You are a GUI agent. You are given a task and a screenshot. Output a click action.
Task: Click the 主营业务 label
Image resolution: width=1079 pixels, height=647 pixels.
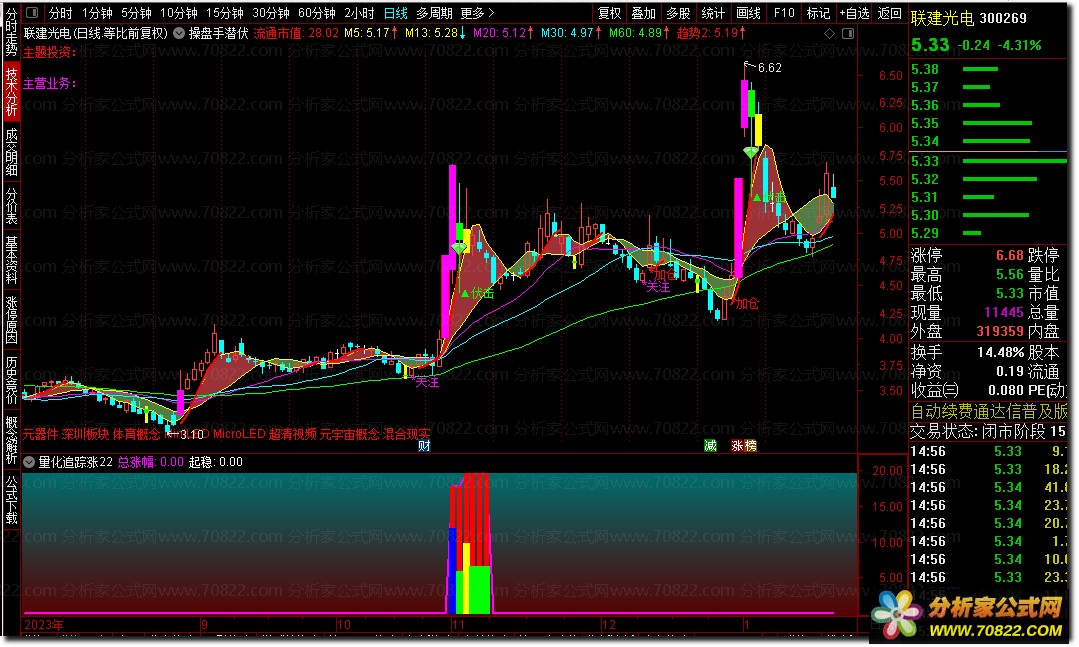[x=50, y=83]
